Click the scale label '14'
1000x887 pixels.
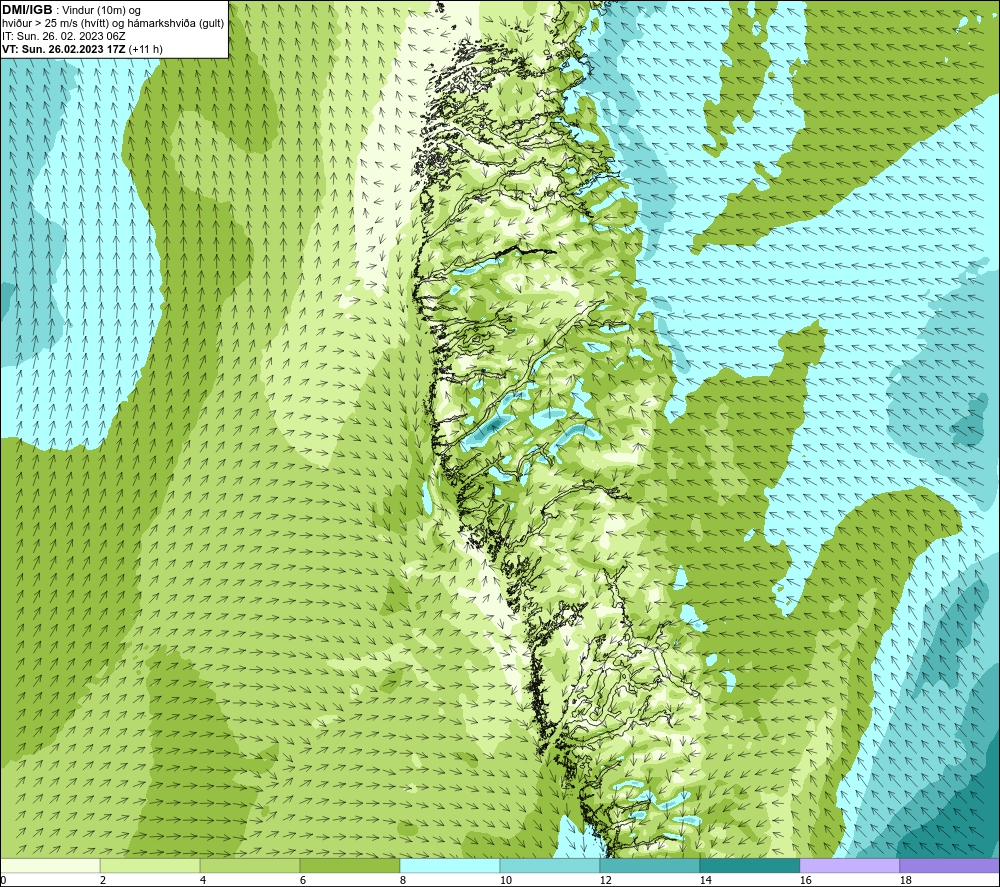[706, 881]
